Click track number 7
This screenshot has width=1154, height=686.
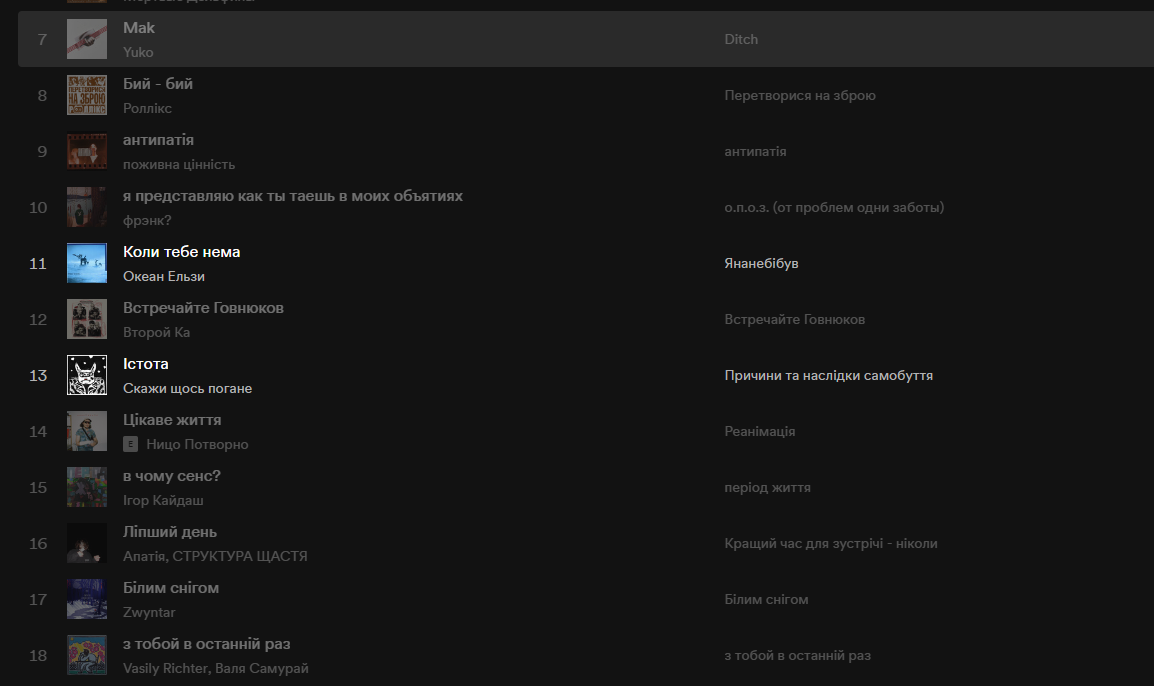(42, 39)
